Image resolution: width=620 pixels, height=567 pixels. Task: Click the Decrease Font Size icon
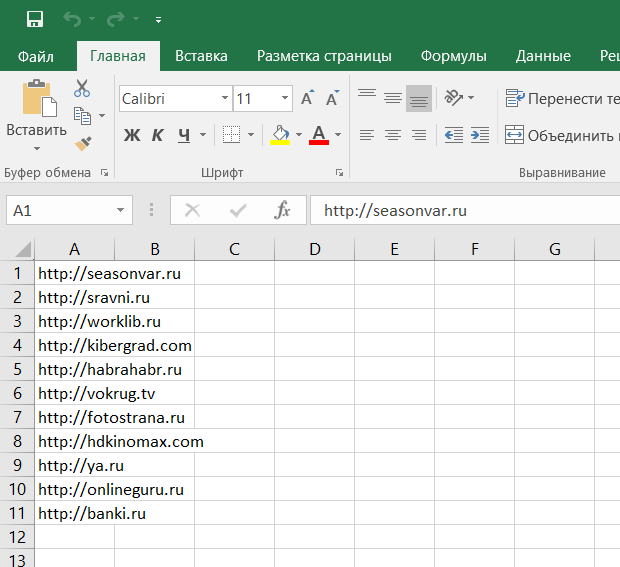click(x=332, y=98)
